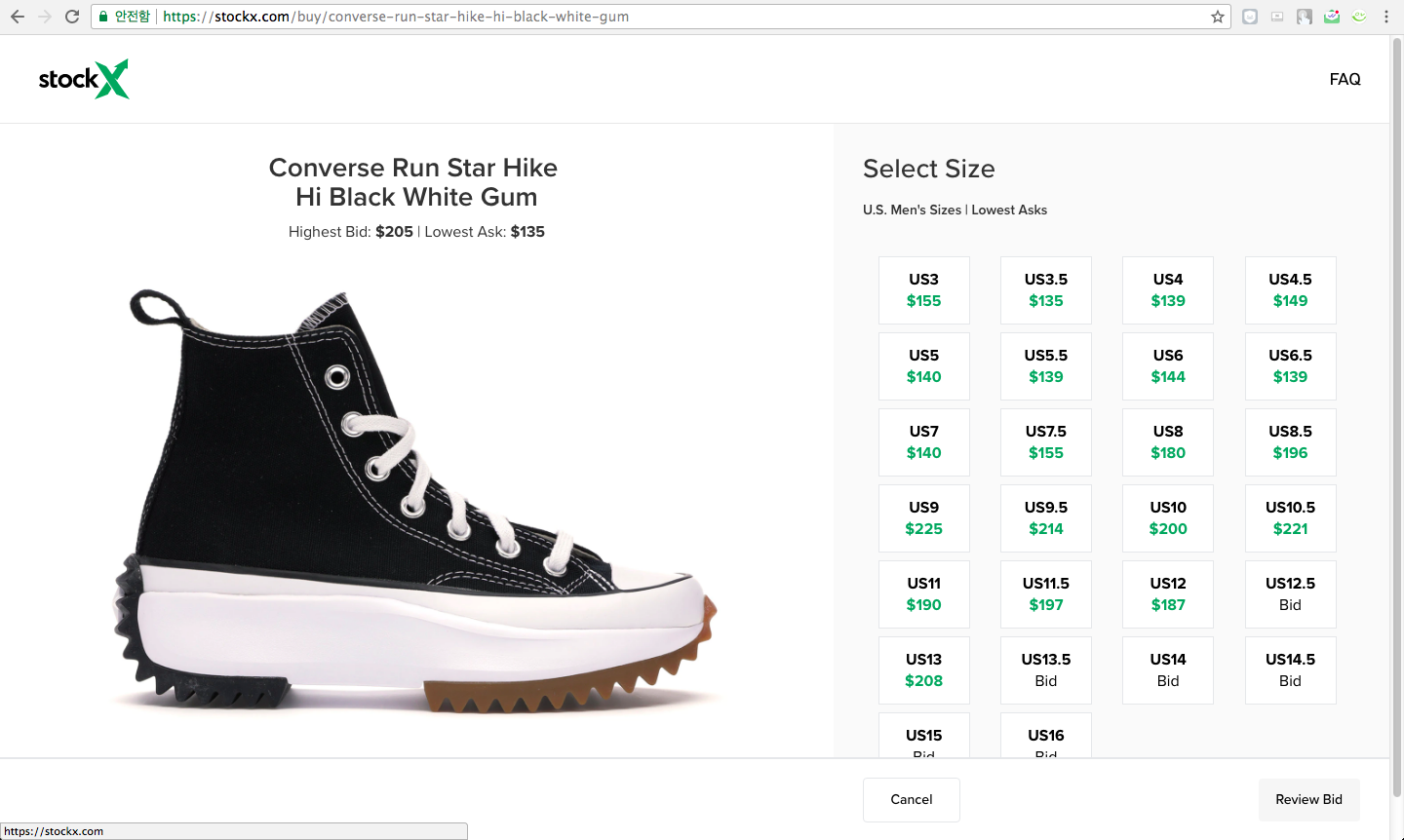Select size US9 at $225
The width and height of the screenshot is (1404, 840).
[924, 518]
